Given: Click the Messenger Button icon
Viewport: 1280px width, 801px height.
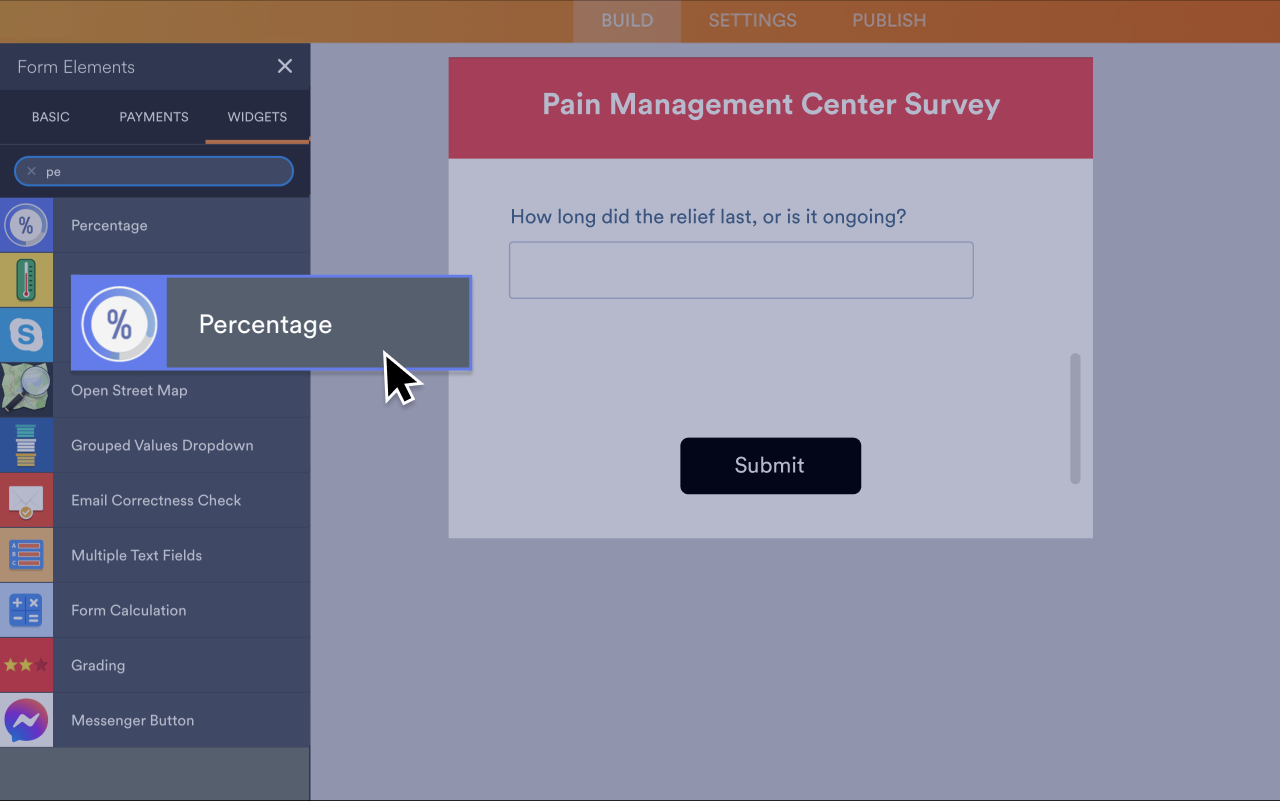Looking at the screenshot, I should pos(26,720).
